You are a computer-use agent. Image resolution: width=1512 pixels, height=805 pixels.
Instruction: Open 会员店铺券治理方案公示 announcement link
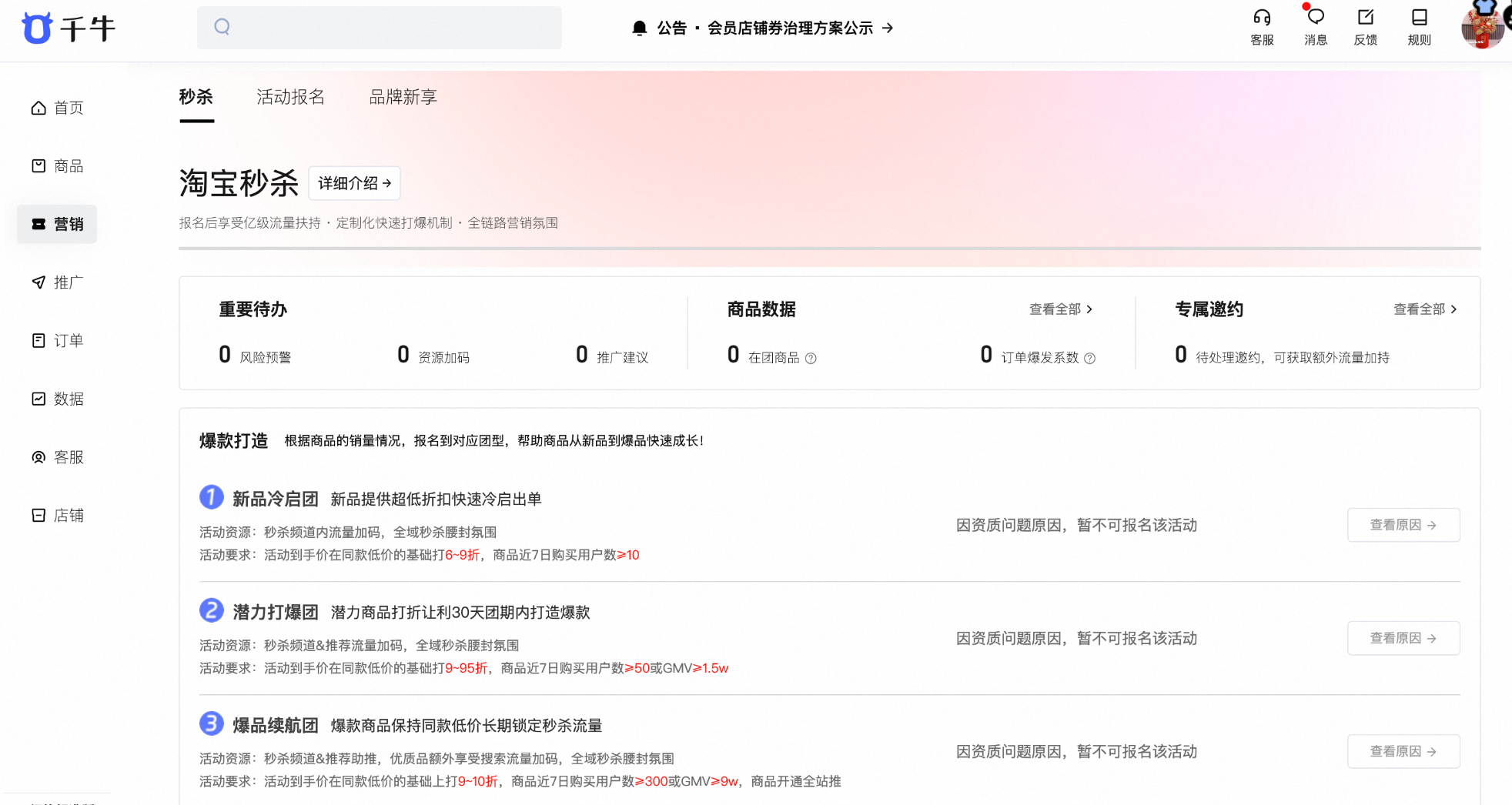(x=790, y=28)
